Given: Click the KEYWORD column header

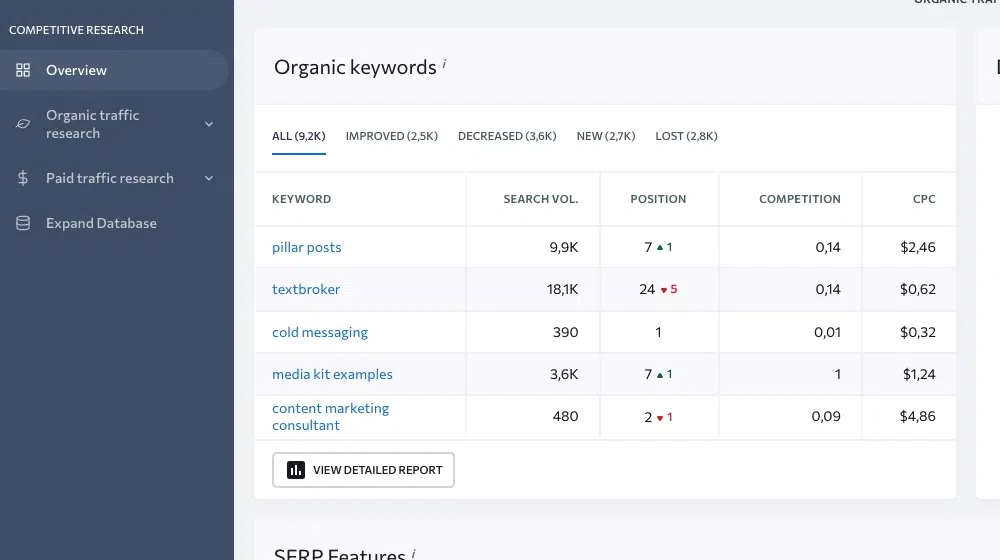Looking at the screenshot, I should pyautogui.click(x=302, y=199).
